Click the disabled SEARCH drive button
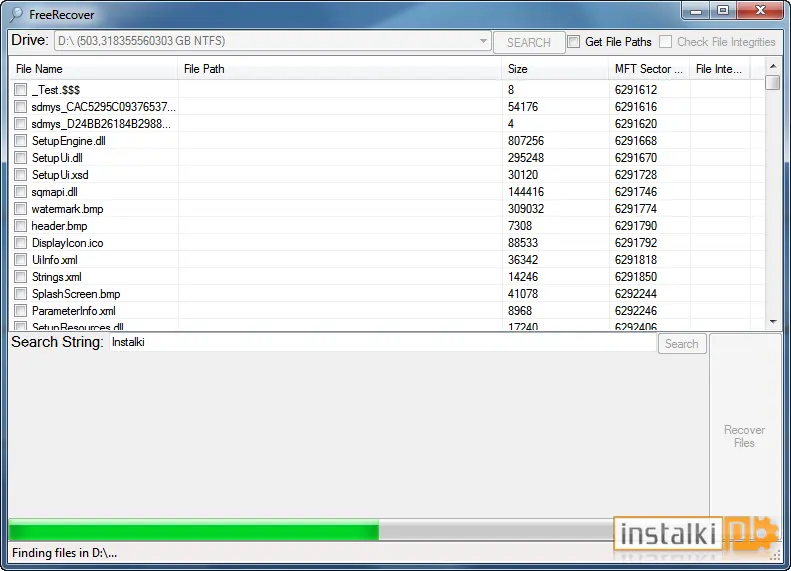Image resolution: width=791 pixels, height=571 pixels. [x=529, y=42]
